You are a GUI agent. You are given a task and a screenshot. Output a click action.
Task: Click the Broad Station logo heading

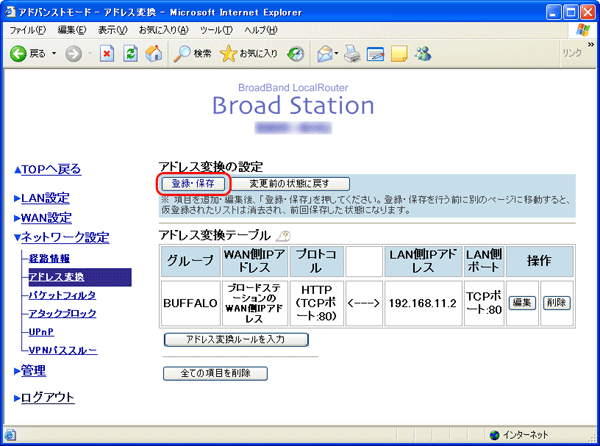coord(293,105)
